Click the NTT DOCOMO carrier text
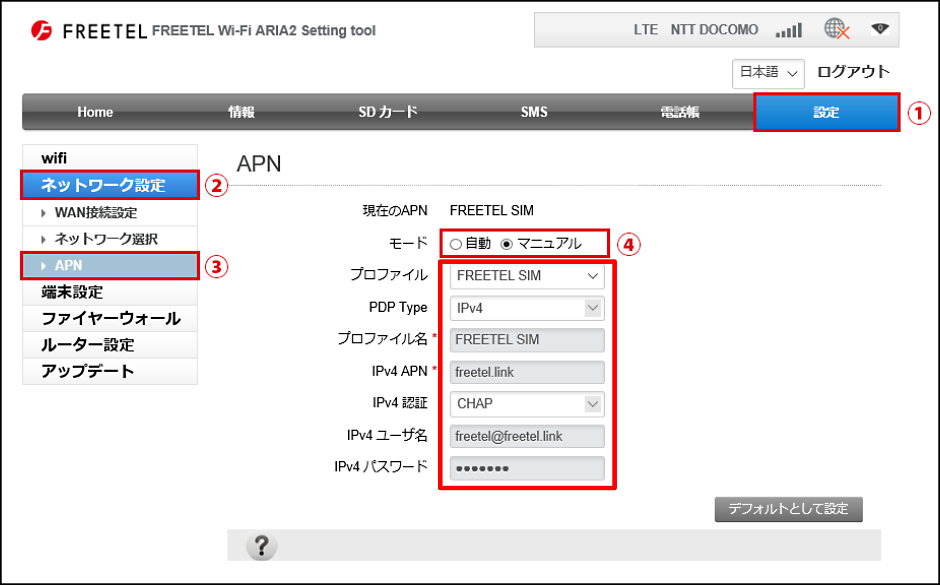The height and width of the screenshot is (586, 940). pos(714,30)
